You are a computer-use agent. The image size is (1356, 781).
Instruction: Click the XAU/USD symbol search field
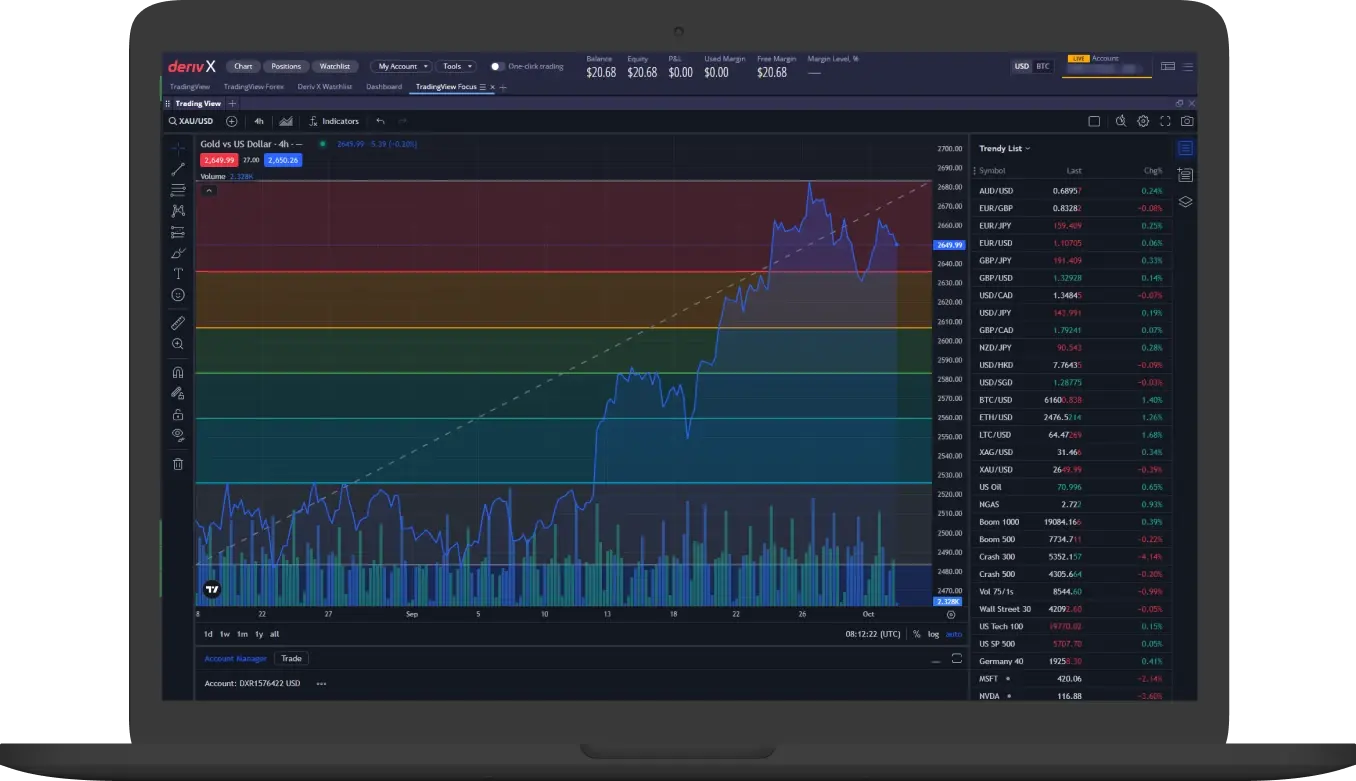click(195, 121)
